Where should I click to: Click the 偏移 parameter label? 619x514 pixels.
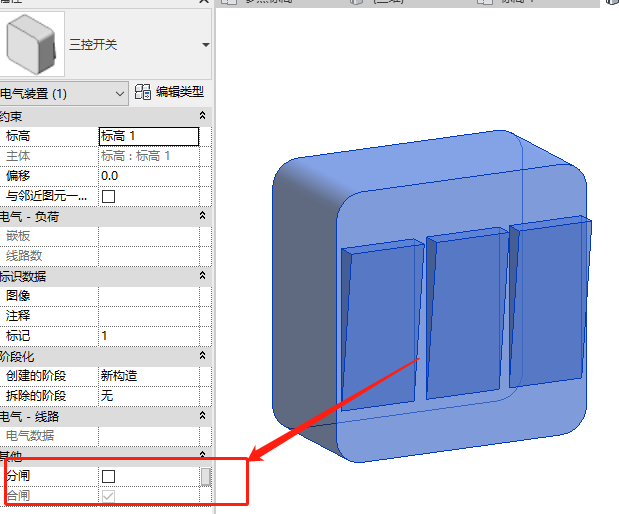[x=18, y=176]
